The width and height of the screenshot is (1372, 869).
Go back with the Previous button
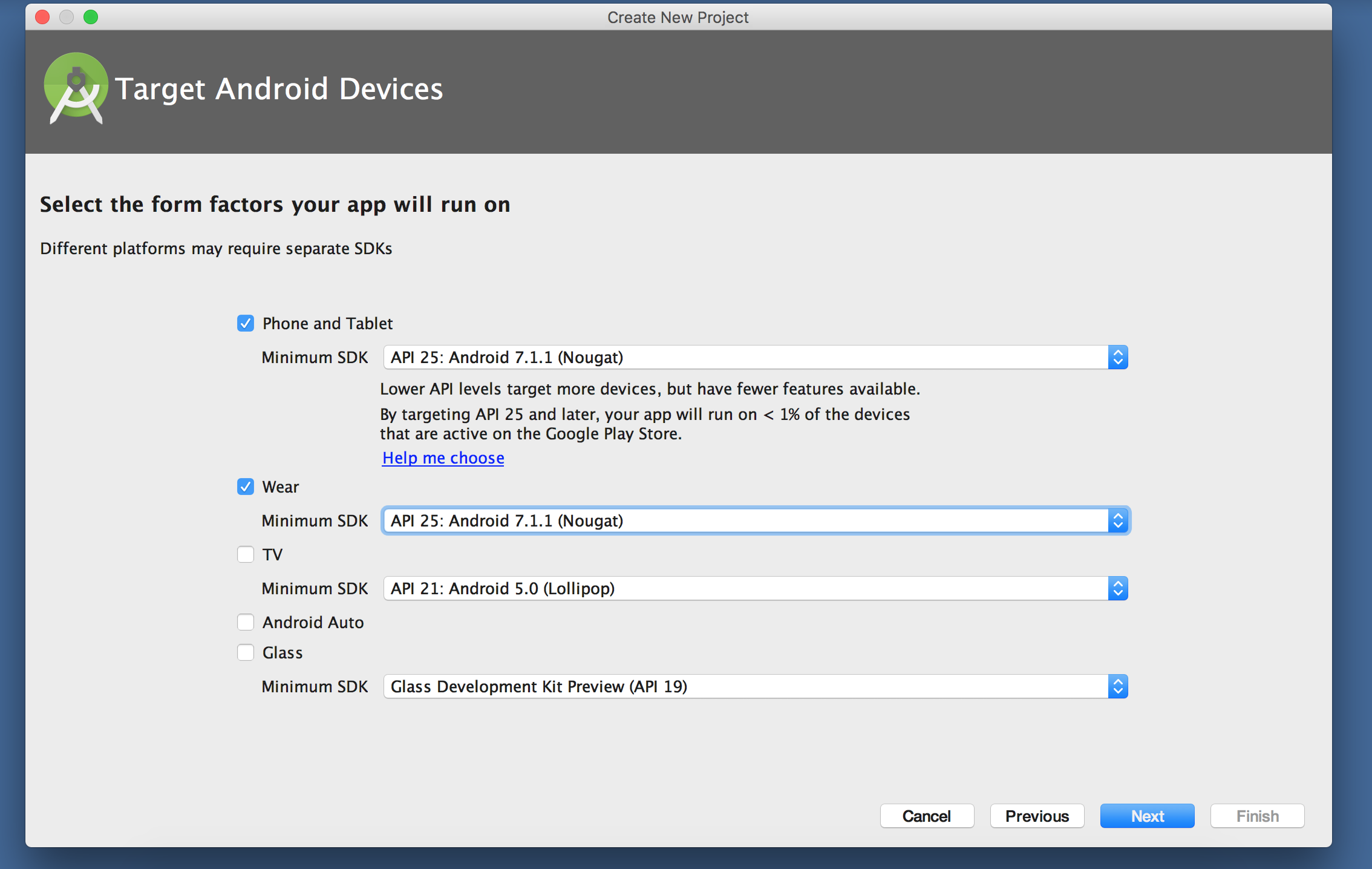pyautogui.click(x=1037, y=816)
